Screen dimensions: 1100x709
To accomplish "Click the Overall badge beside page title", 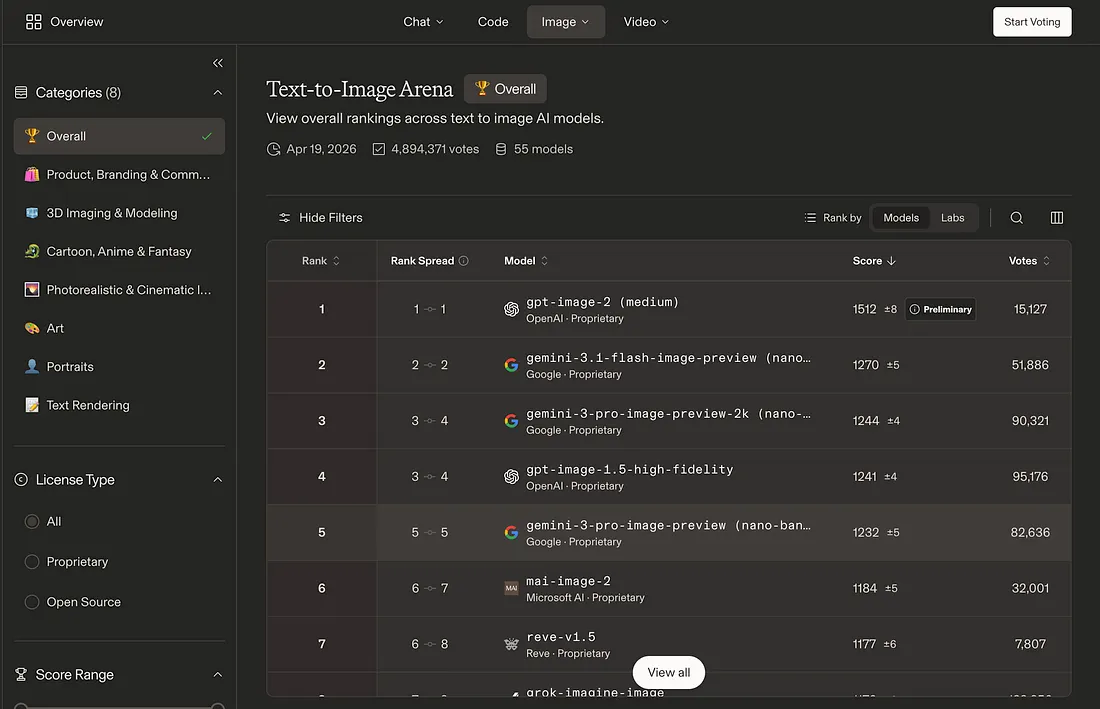I will click(x=505, y=89).
